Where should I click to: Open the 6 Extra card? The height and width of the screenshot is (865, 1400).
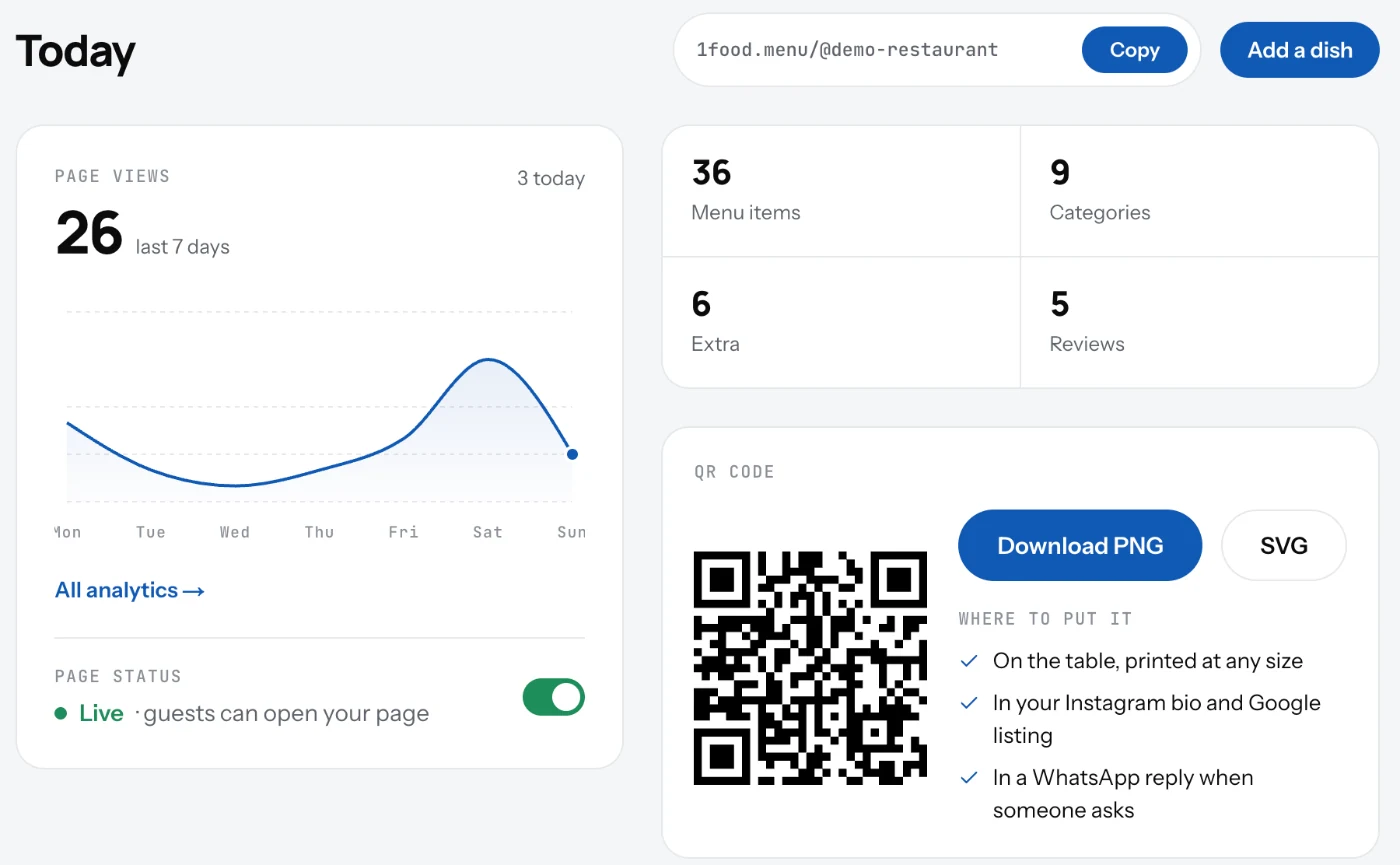(841, 322)
